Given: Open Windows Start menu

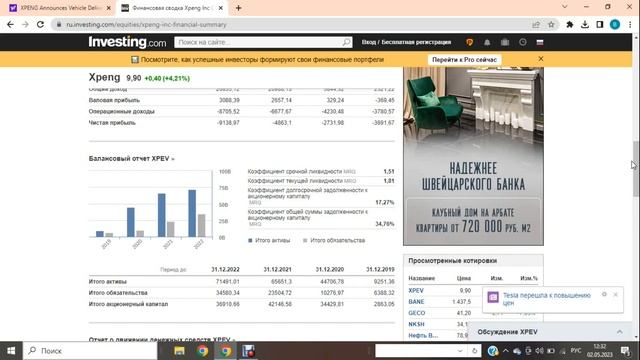Looking at the screenshot, I should point(11,351).
